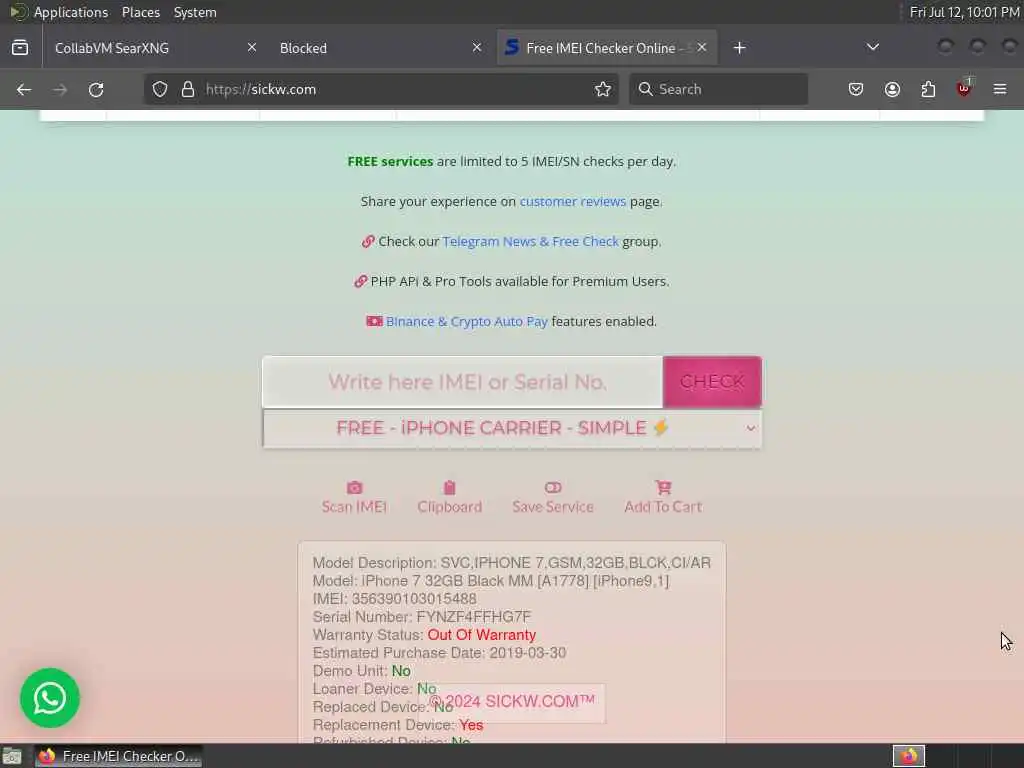Open the Firefox View icon
The image size is (1024, 768).
coord(20,48)
